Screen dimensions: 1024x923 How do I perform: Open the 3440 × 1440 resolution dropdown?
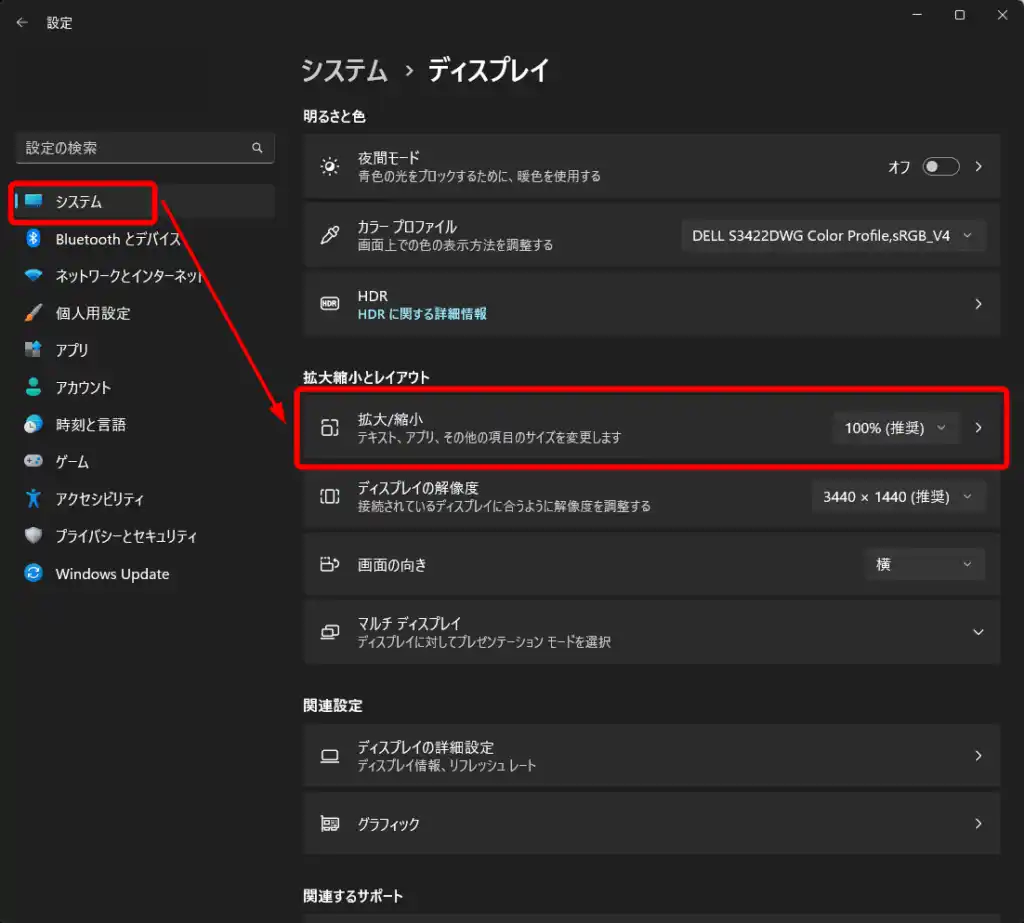(897, 497)
